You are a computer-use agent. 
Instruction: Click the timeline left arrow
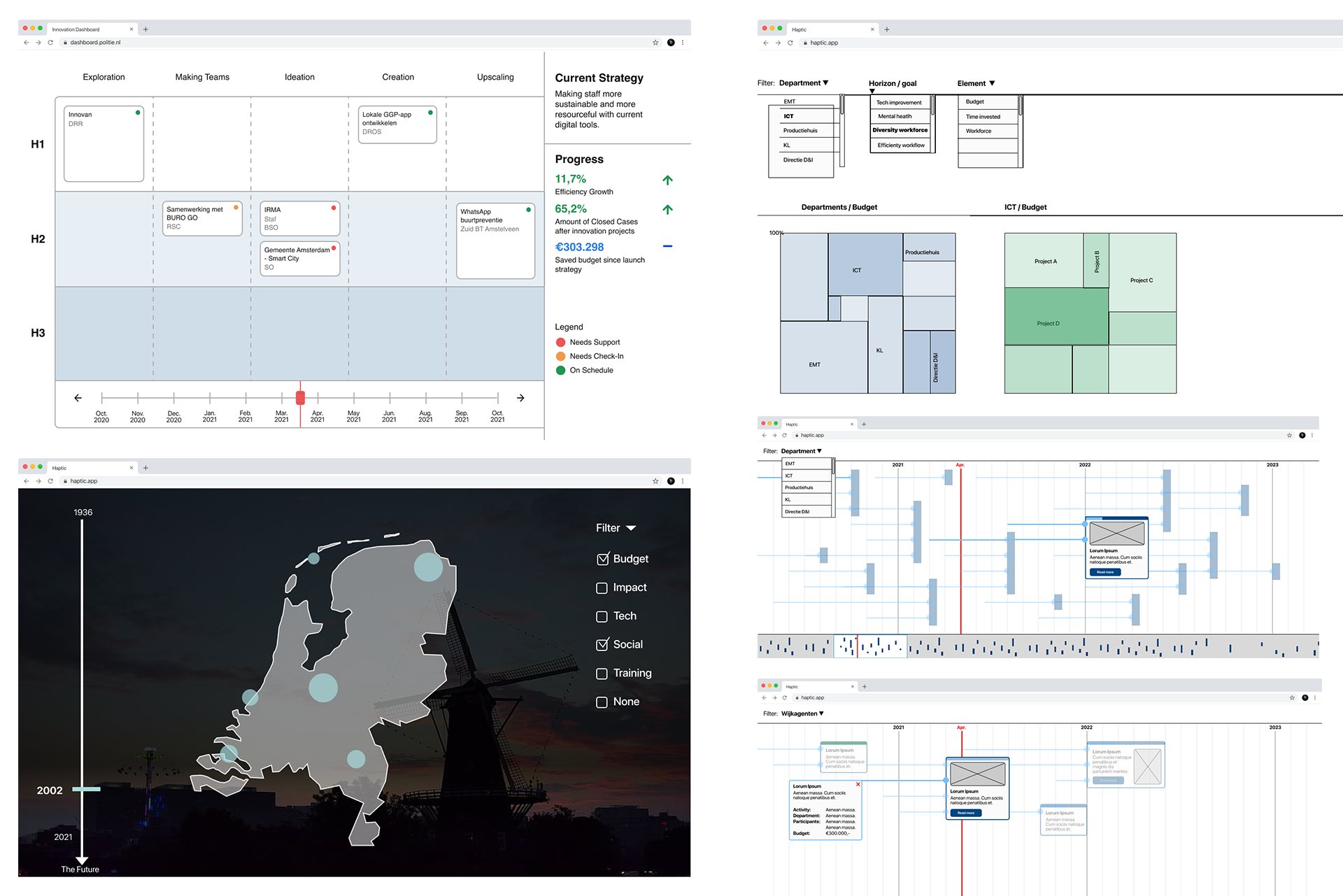(x=78, y=398)
